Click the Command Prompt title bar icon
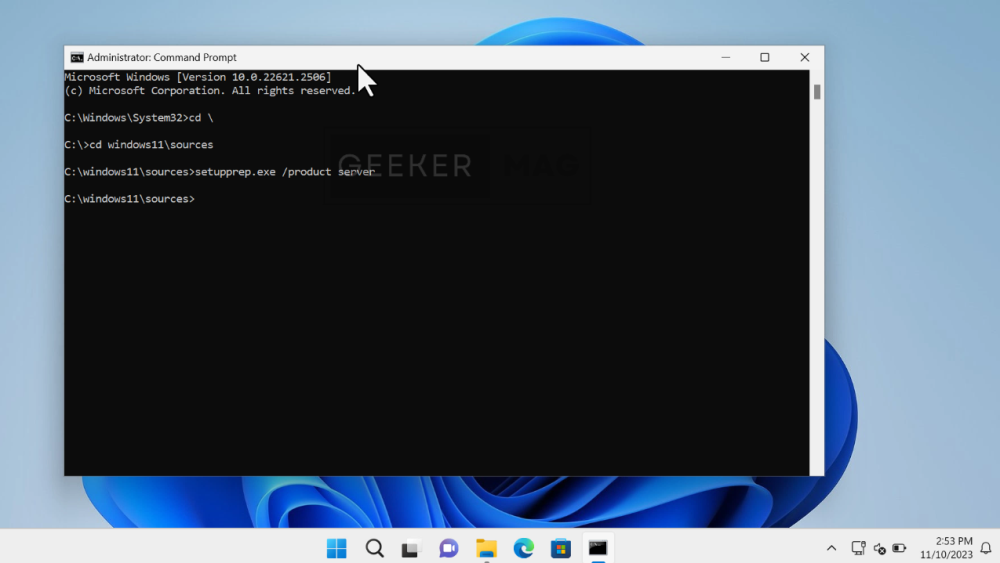The height and width of the screenshot is (563, 1000). [x=77, y=57]
